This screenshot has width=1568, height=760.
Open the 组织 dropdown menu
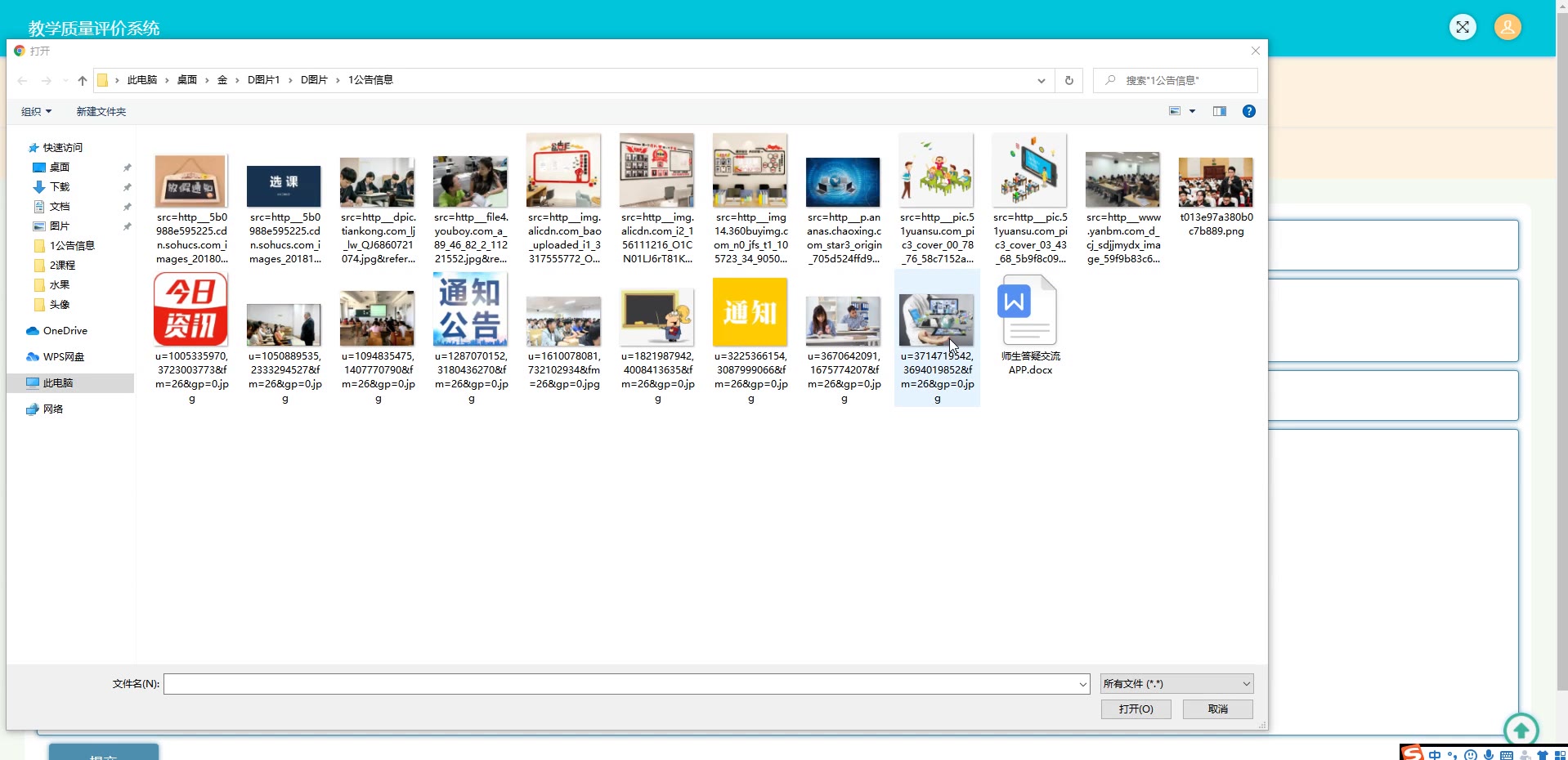pyautogui.click(x=36, y=111)
